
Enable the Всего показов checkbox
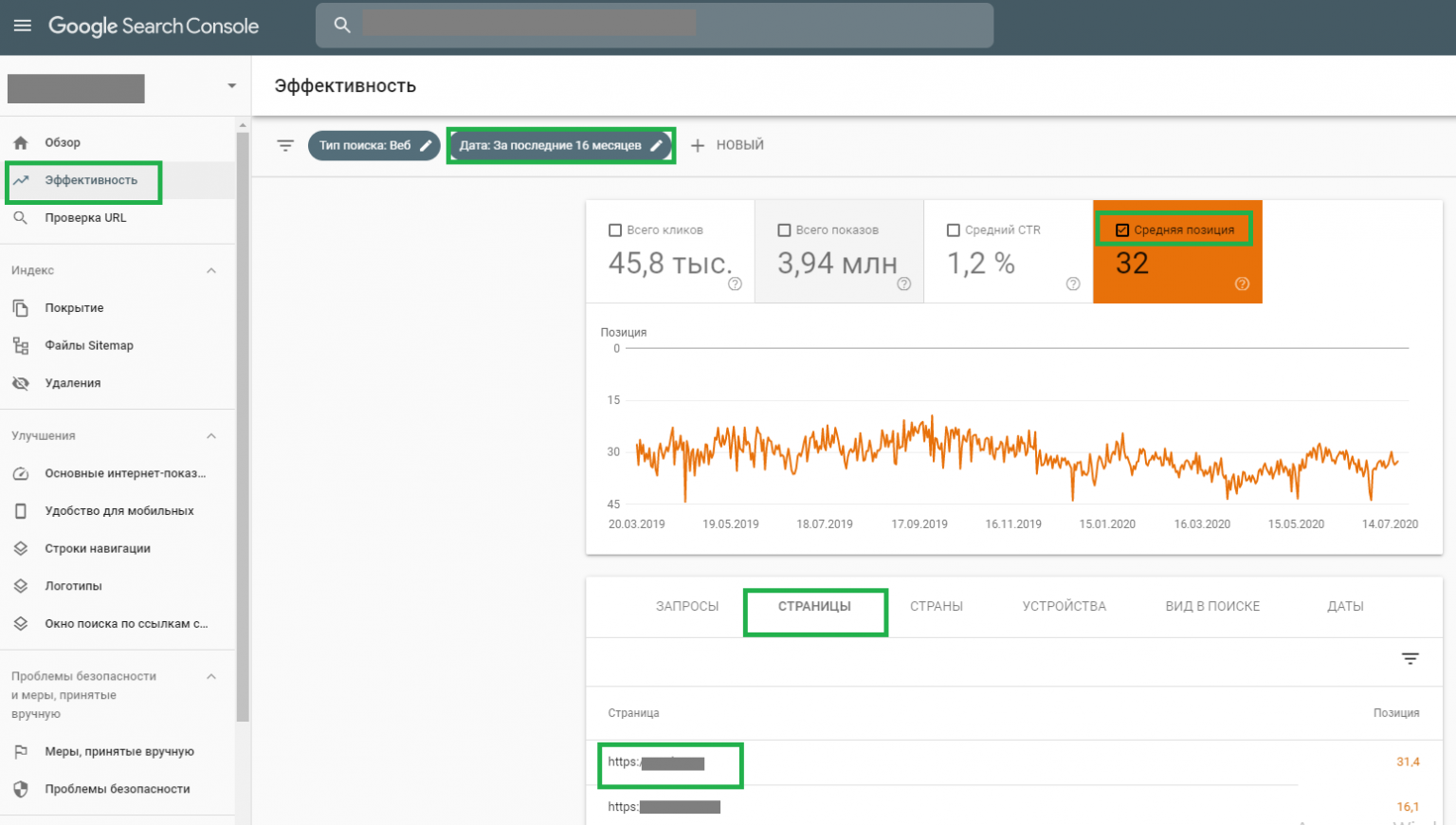784,229
